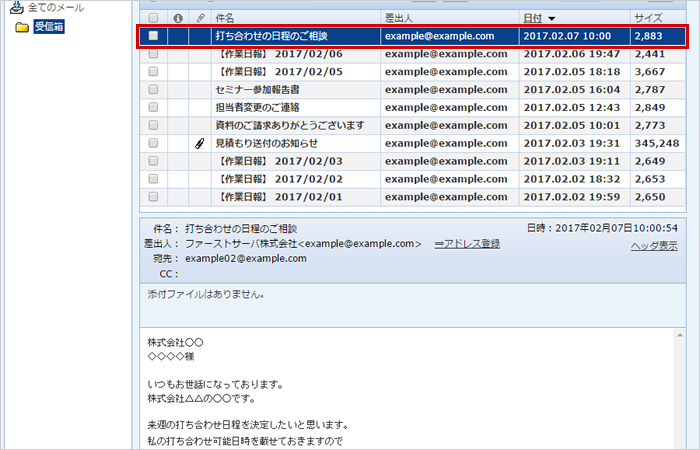Click the message body scrollbar up arrow
The image size is (700, 450).
(x=679, y=335)
